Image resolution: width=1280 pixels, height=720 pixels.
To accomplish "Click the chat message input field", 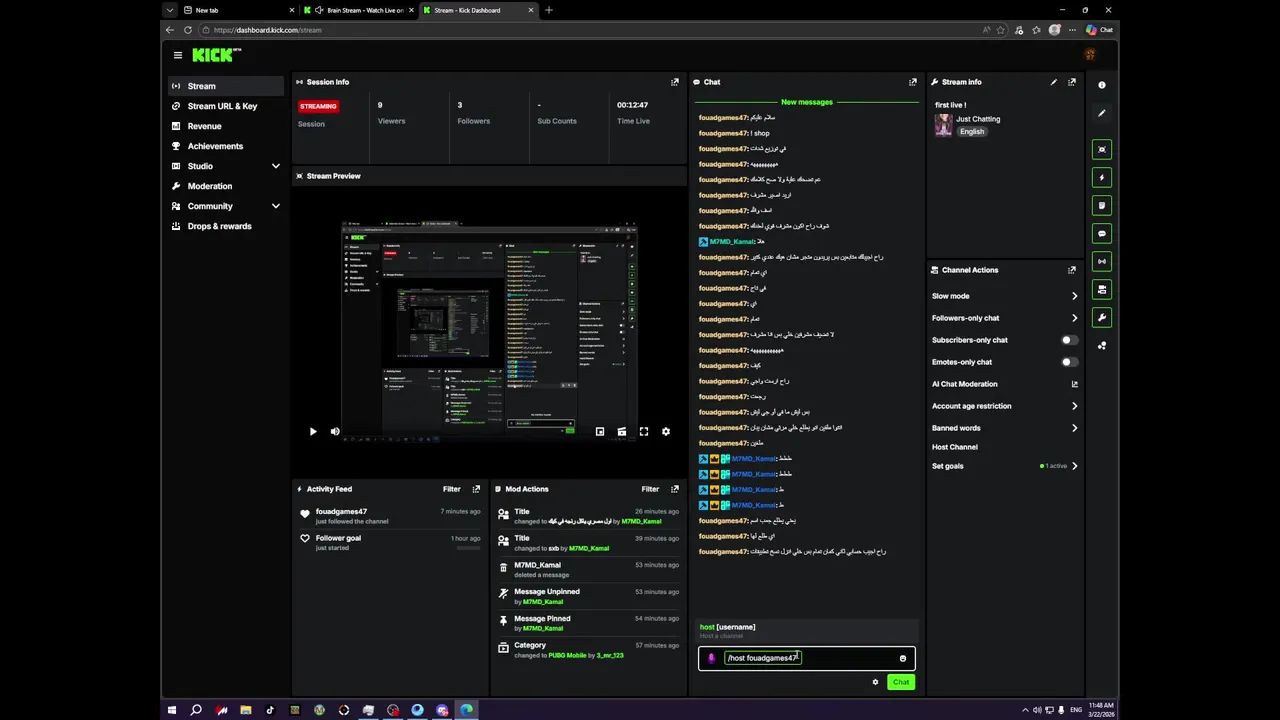I will tap(808, 658).
